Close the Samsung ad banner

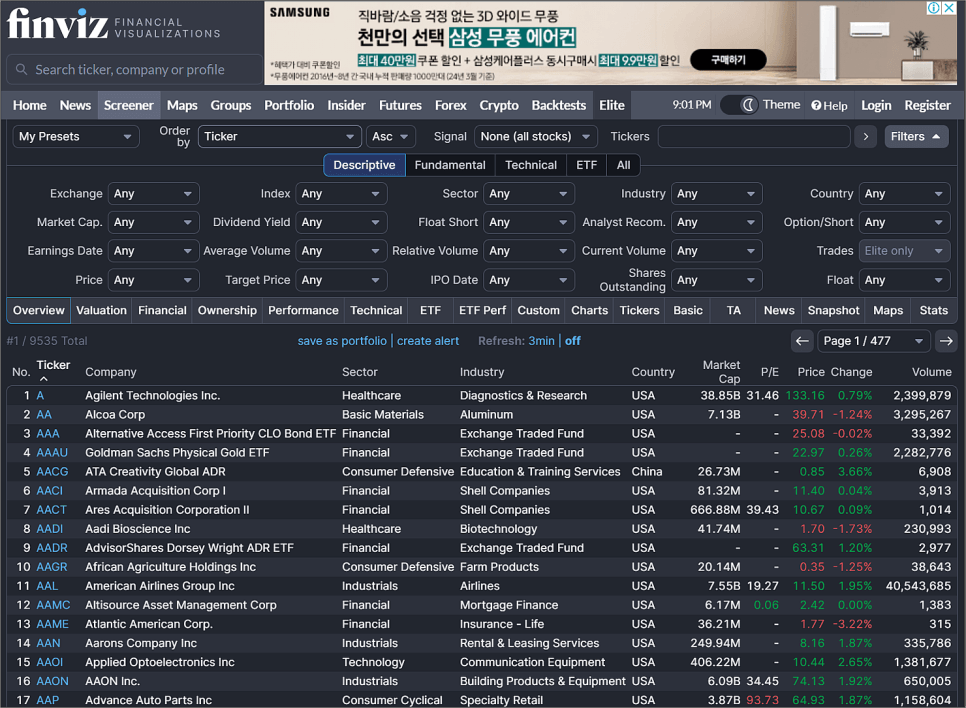(949, 7)
